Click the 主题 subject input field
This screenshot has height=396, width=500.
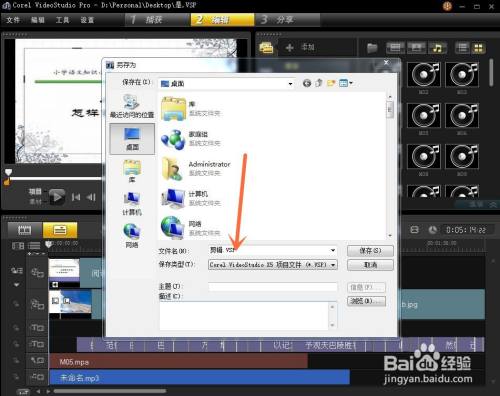point(273,287)
